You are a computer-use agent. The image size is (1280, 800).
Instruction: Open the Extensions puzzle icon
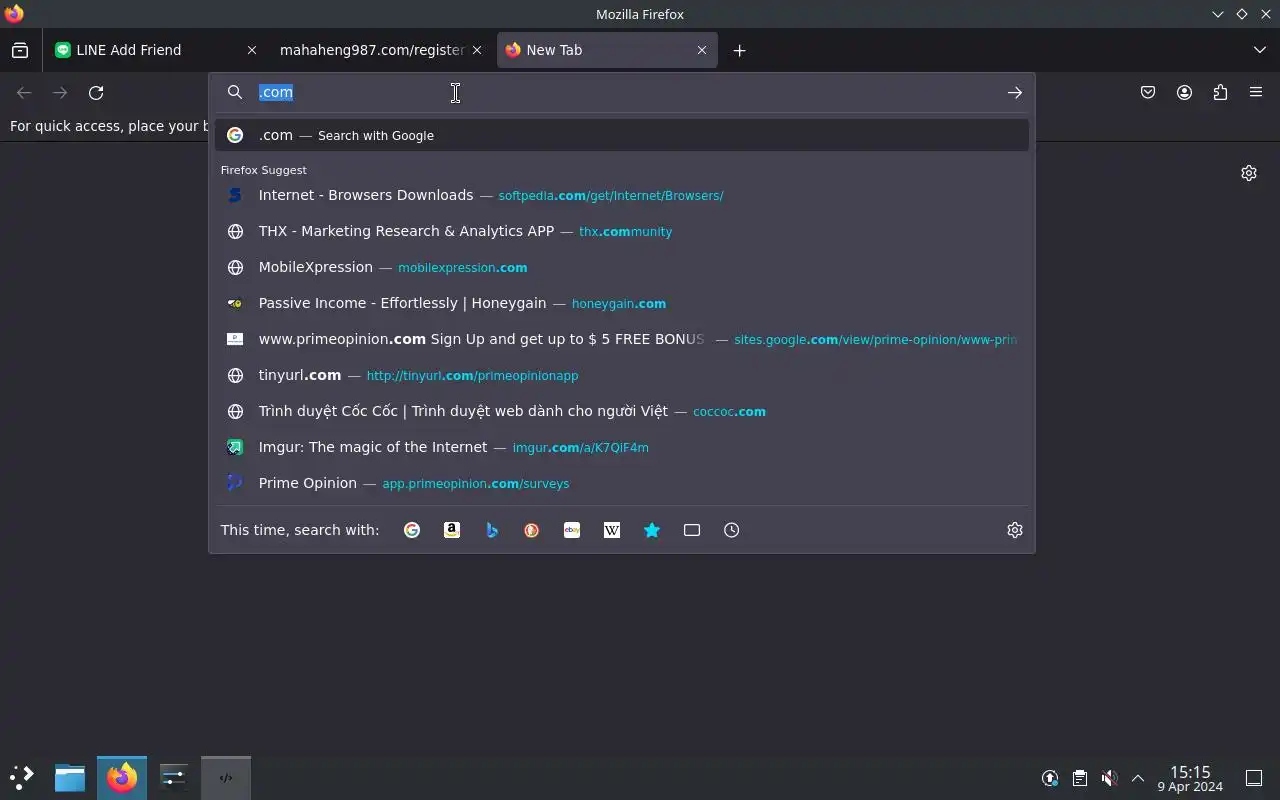pos(1220,92)
